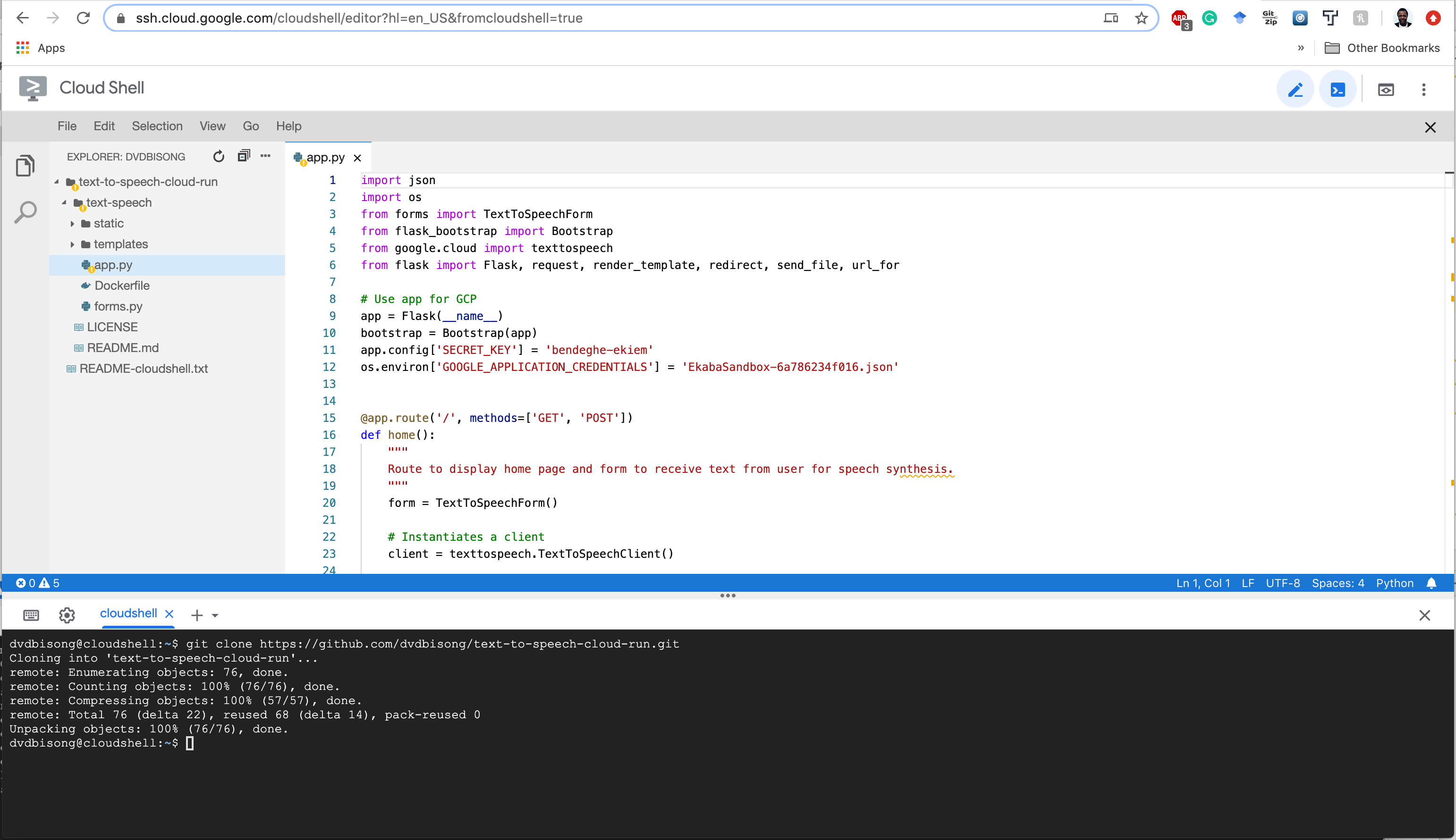Image resolution: width=1456 pixels, height=840 pixels.
Task: Open the web preview icon
Action: (1386, 89)
